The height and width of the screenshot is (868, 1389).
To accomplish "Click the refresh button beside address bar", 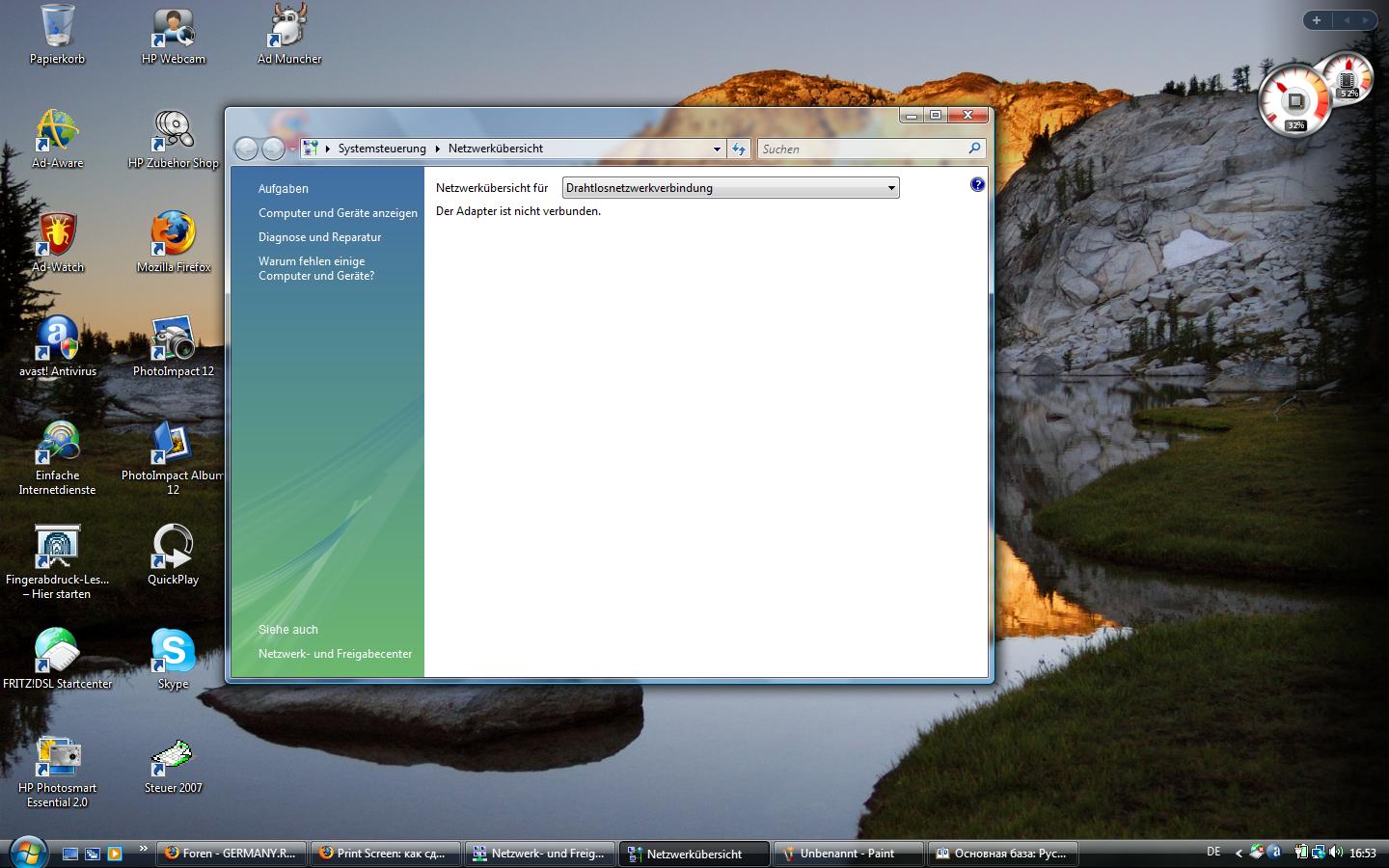I will [x=739, y=149].
